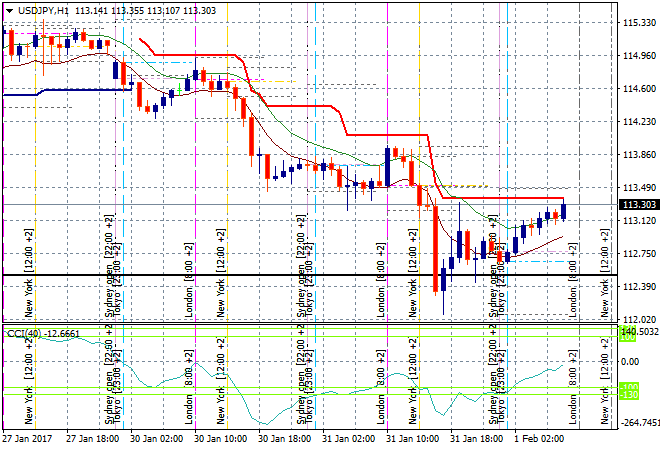Image resolution: width=660 pixels, height=450 pixels.
Task: Click the 114.600 price scale label
Action: pos(637,89)
